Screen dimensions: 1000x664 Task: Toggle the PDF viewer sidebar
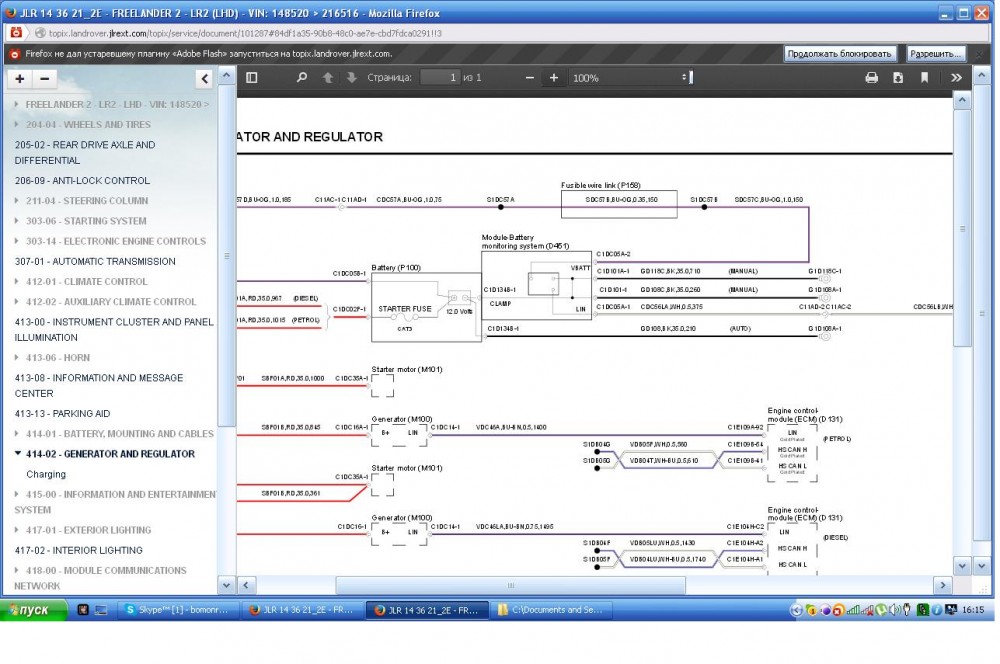[x=252, y=78]
